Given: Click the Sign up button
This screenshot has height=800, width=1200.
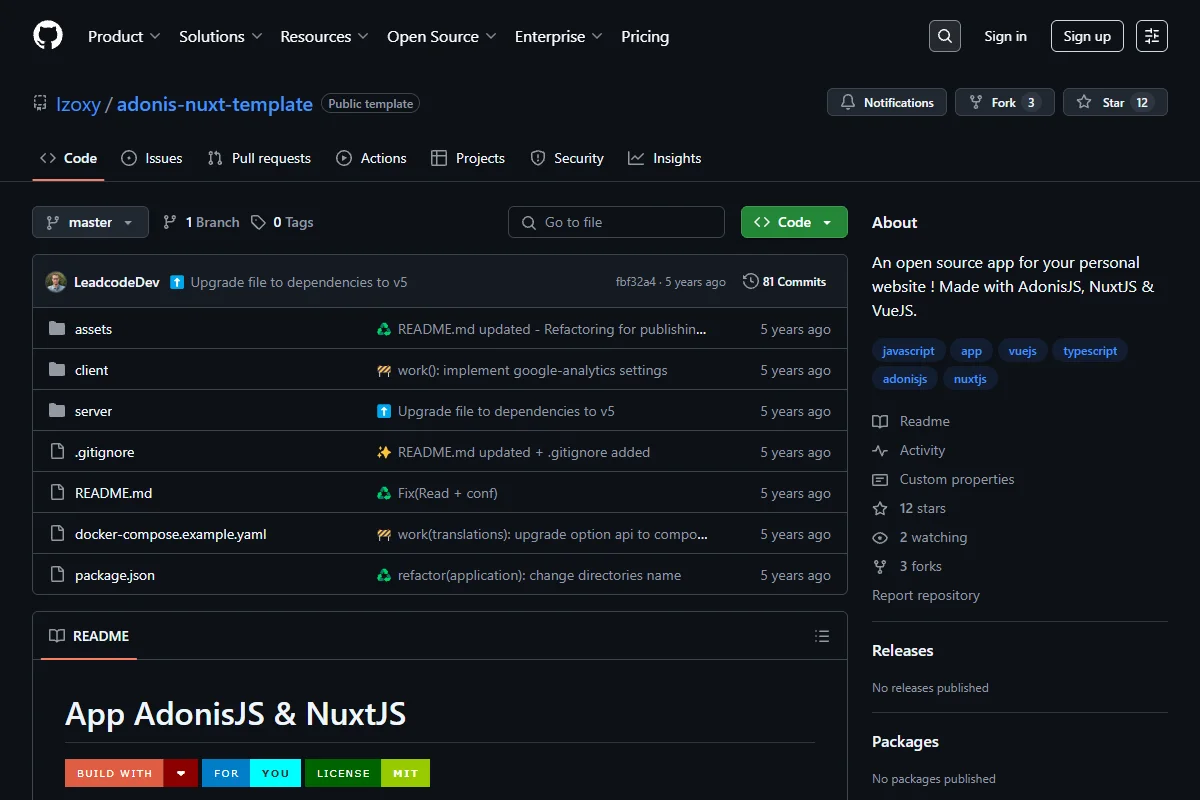Looking at the screenshot, I should coord(1087,36).
